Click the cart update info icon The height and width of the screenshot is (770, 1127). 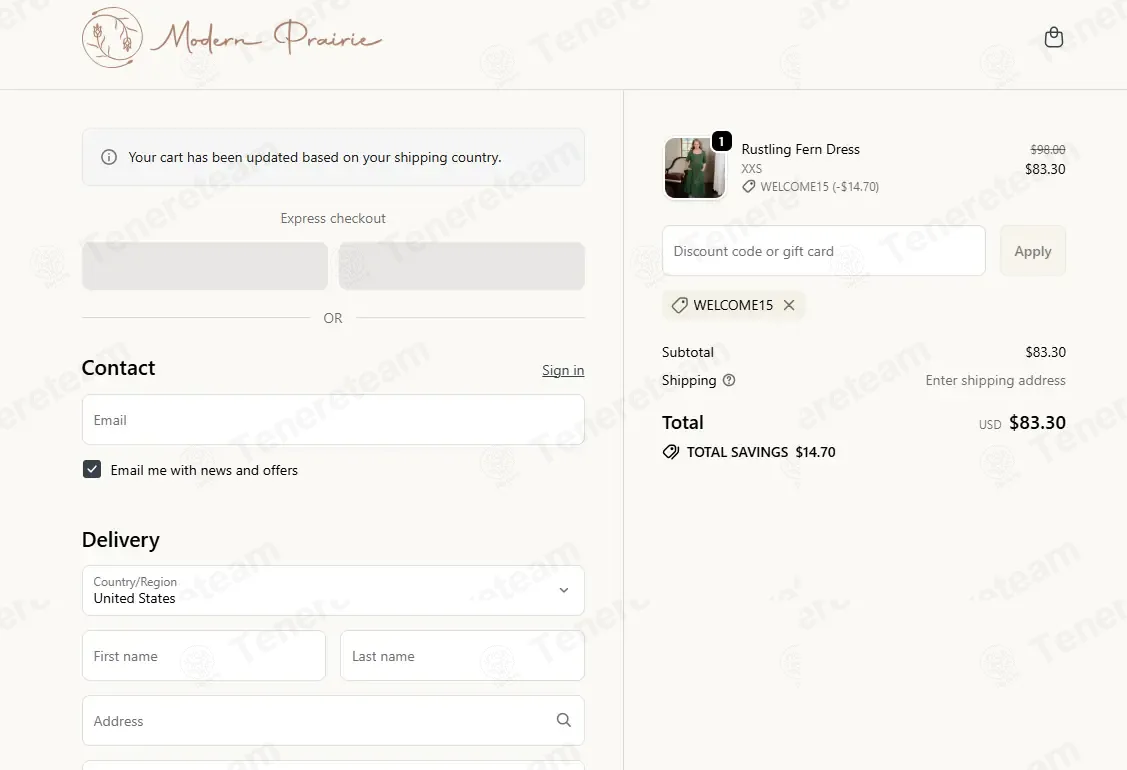[109, 157]
